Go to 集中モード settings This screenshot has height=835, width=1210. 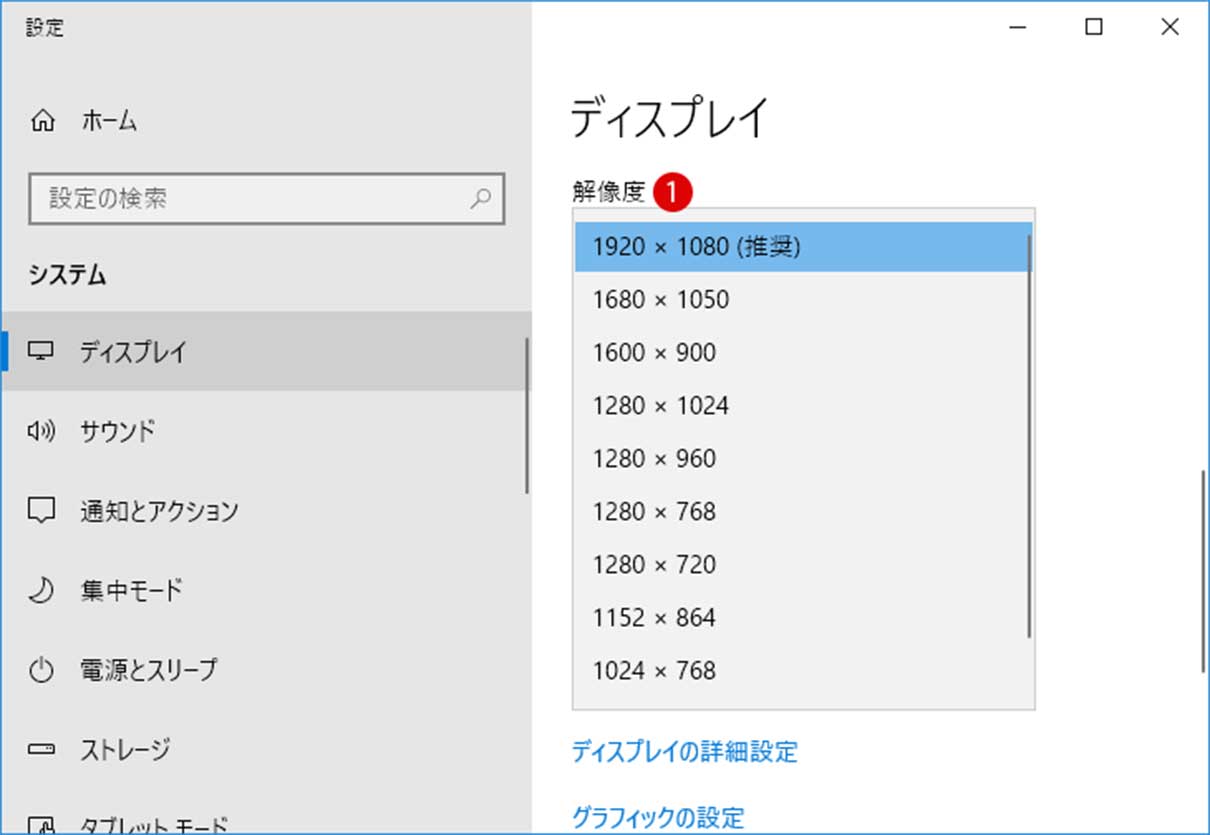point(264,590)
